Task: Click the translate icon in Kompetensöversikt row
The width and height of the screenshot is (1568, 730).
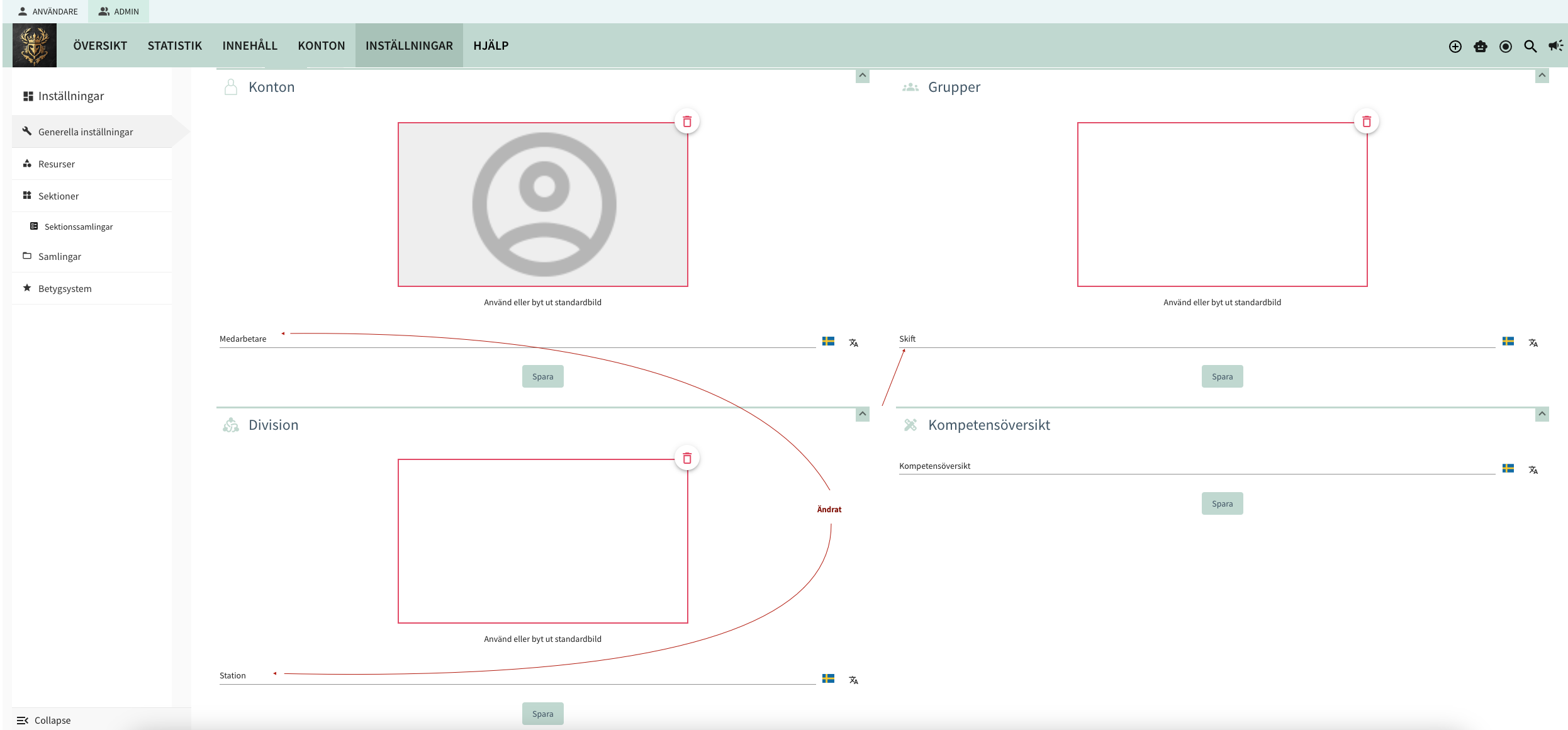Action: coord(1533,470)
